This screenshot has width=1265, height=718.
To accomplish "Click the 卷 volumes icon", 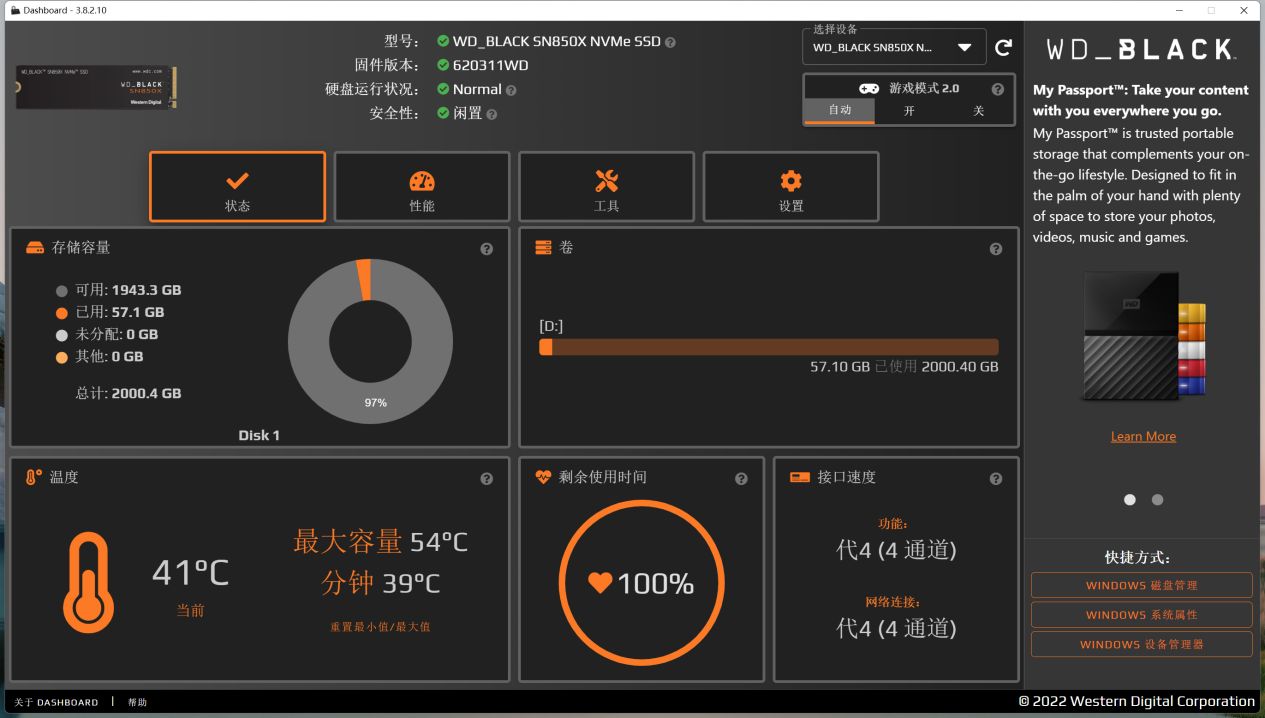I will click(543, 247).
